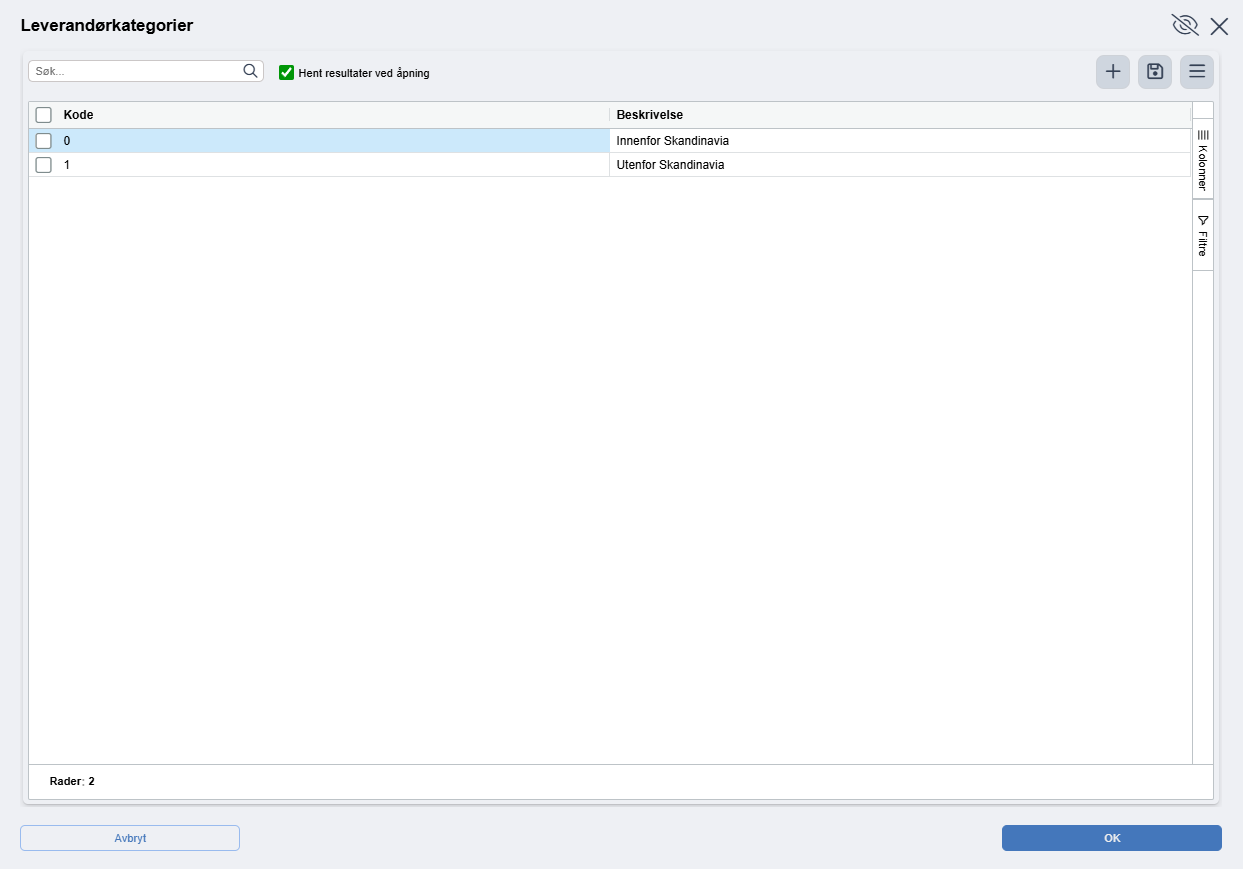The height and width of the screenshot is (869, 1243).
Task: Click the search magnifier icon
Action: (x=250, y=71)
